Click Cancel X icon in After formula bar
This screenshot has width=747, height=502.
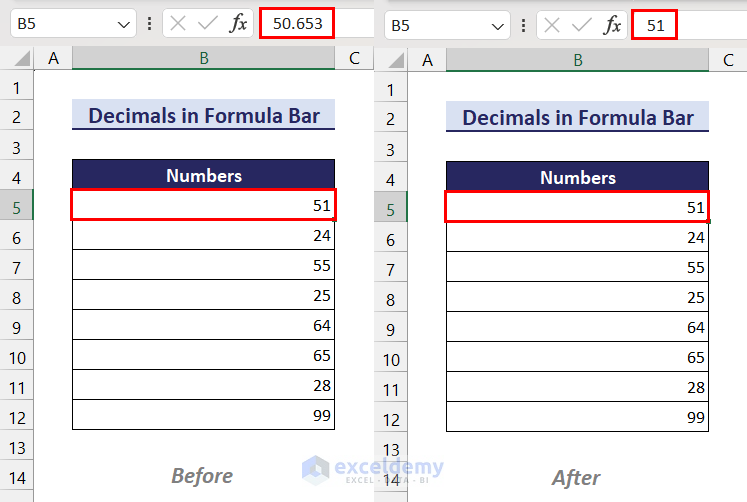552,25
